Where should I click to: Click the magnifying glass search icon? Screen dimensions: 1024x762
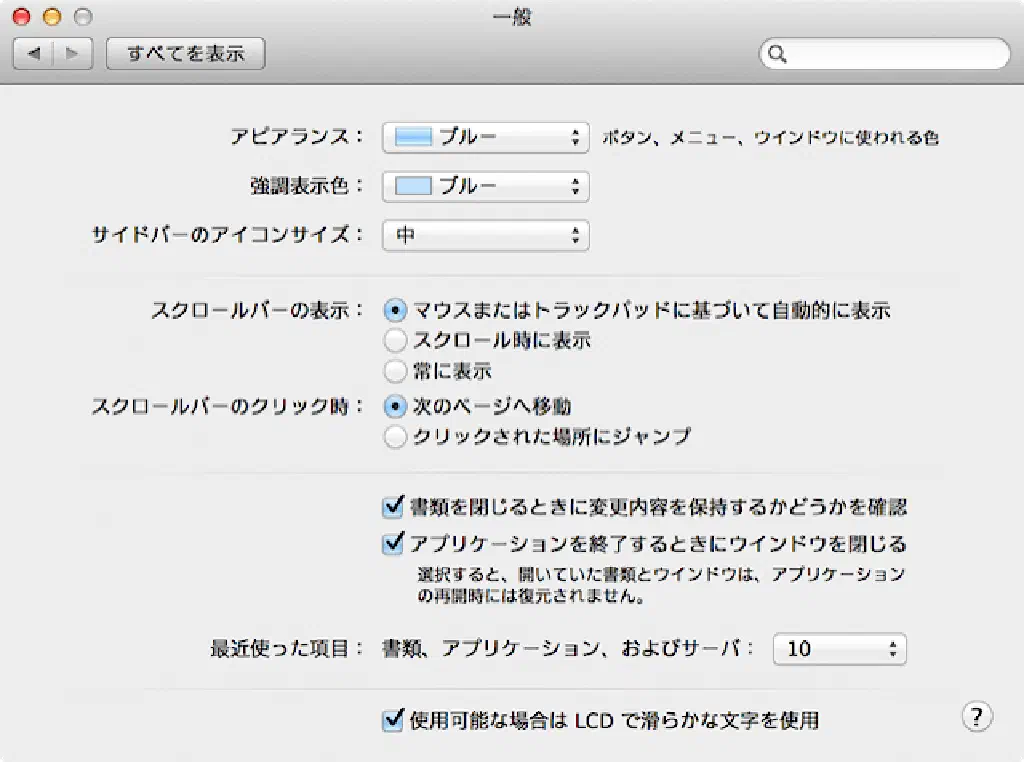pyautogui.click(x=777, y=54)
